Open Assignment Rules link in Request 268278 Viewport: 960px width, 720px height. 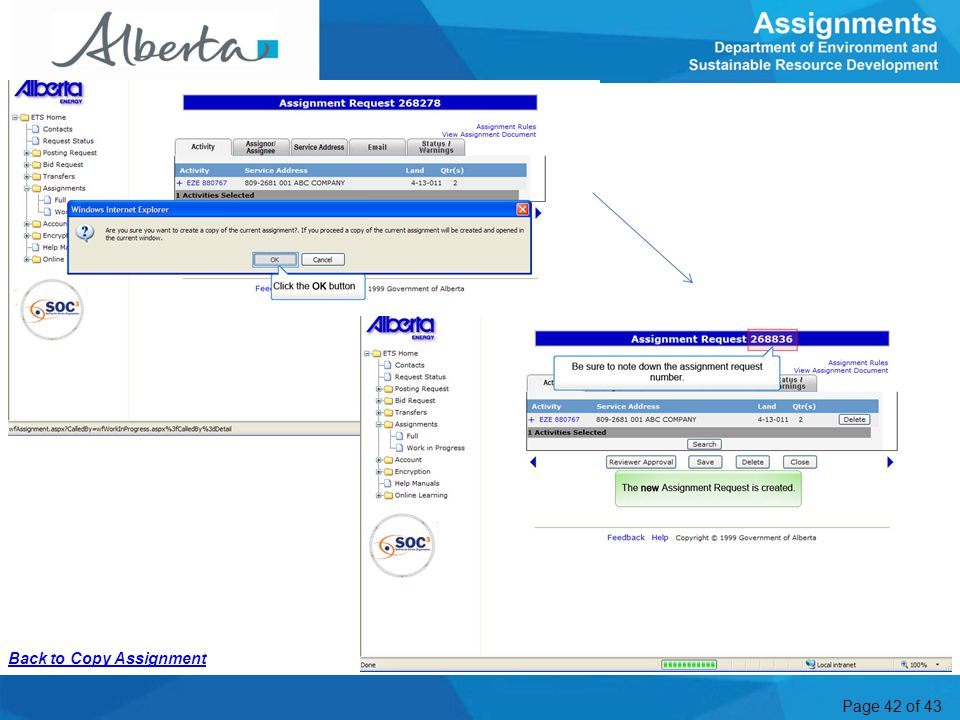(x=506, y=127)
